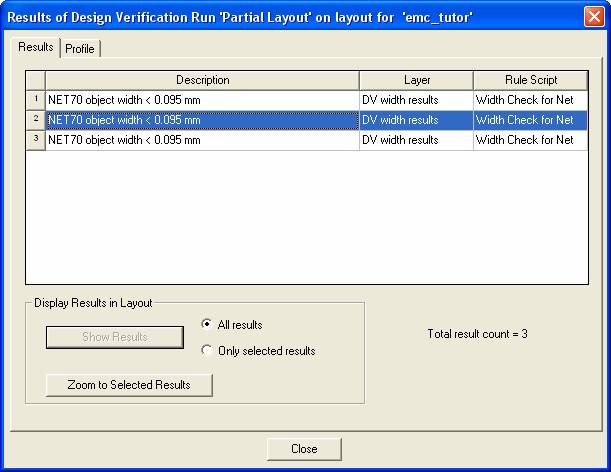Close dialog with title bar X
The image size is (611, 472).
click(x=593, y=16)
